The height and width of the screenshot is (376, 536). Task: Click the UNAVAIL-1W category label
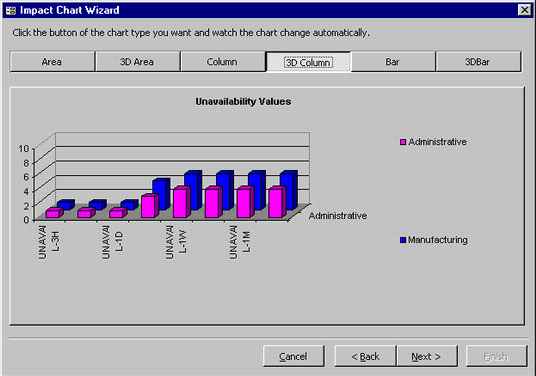[x=176, y=242]
